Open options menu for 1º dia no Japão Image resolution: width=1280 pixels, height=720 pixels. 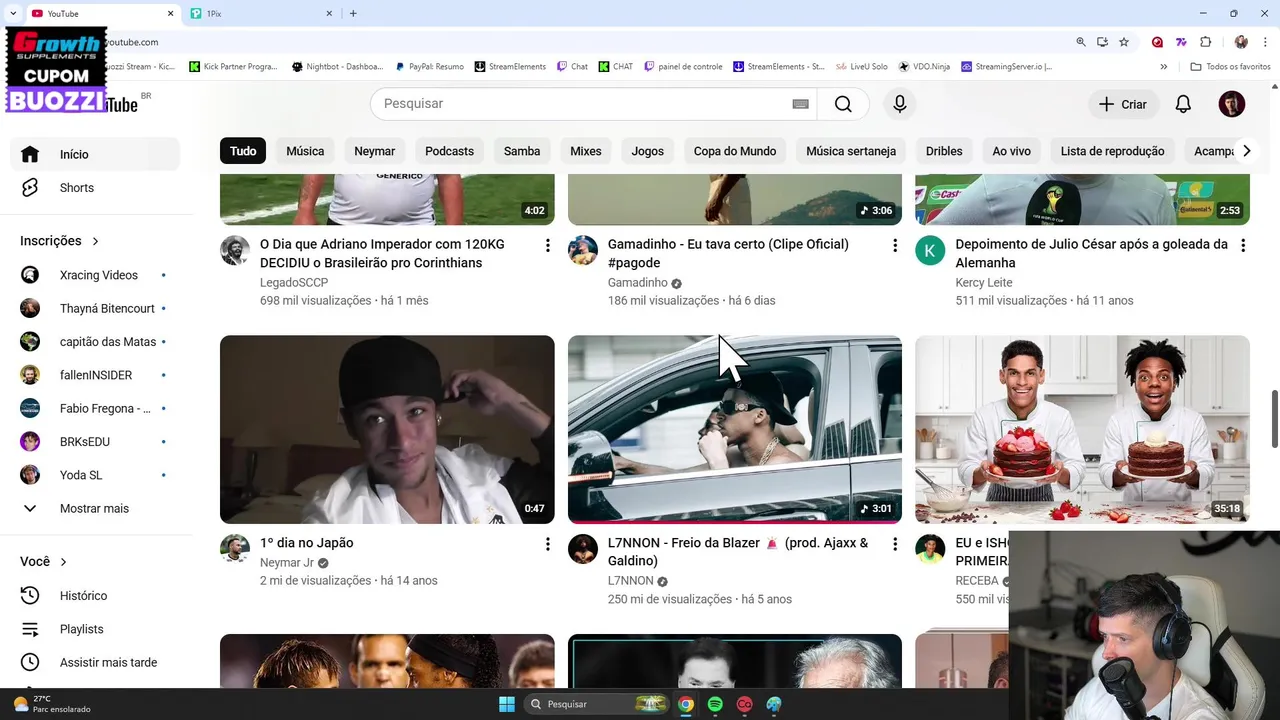[x=547, y=544]
